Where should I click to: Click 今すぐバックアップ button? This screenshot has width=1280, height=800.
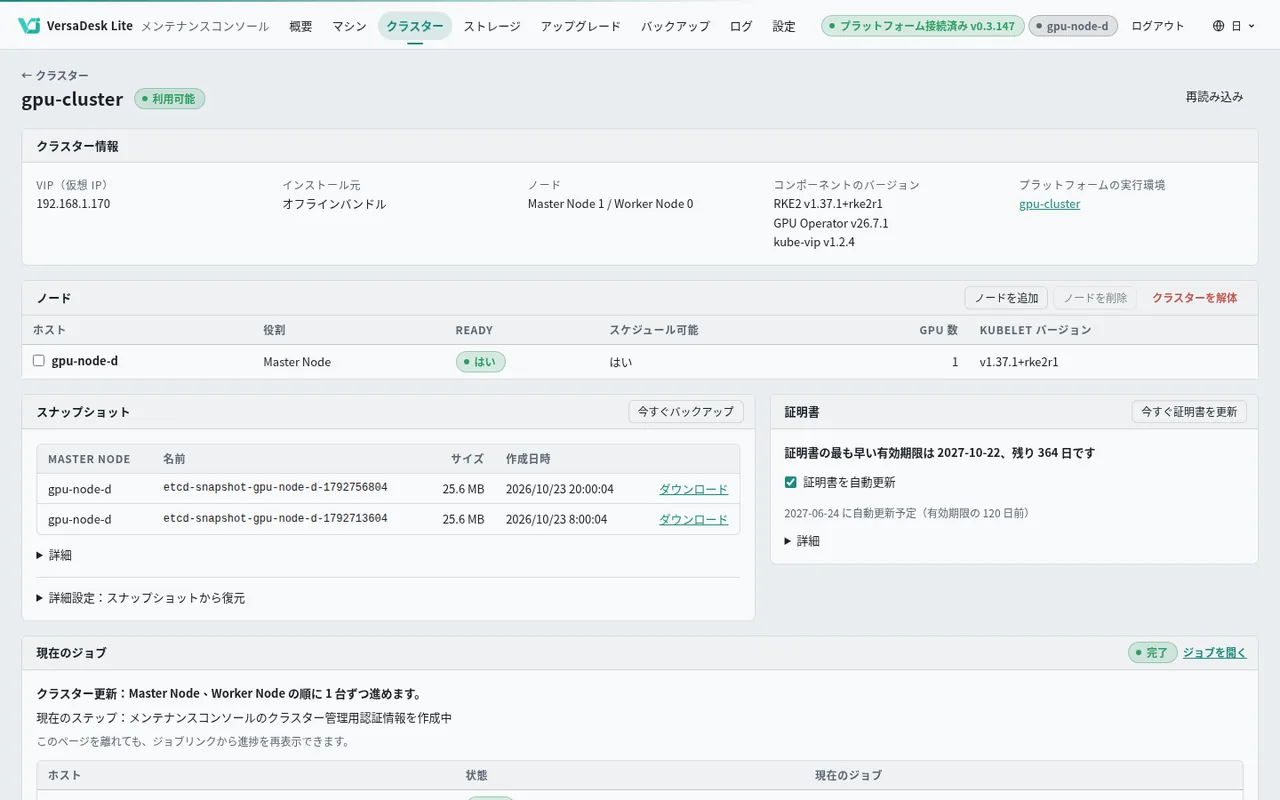(x=686, y=412)
